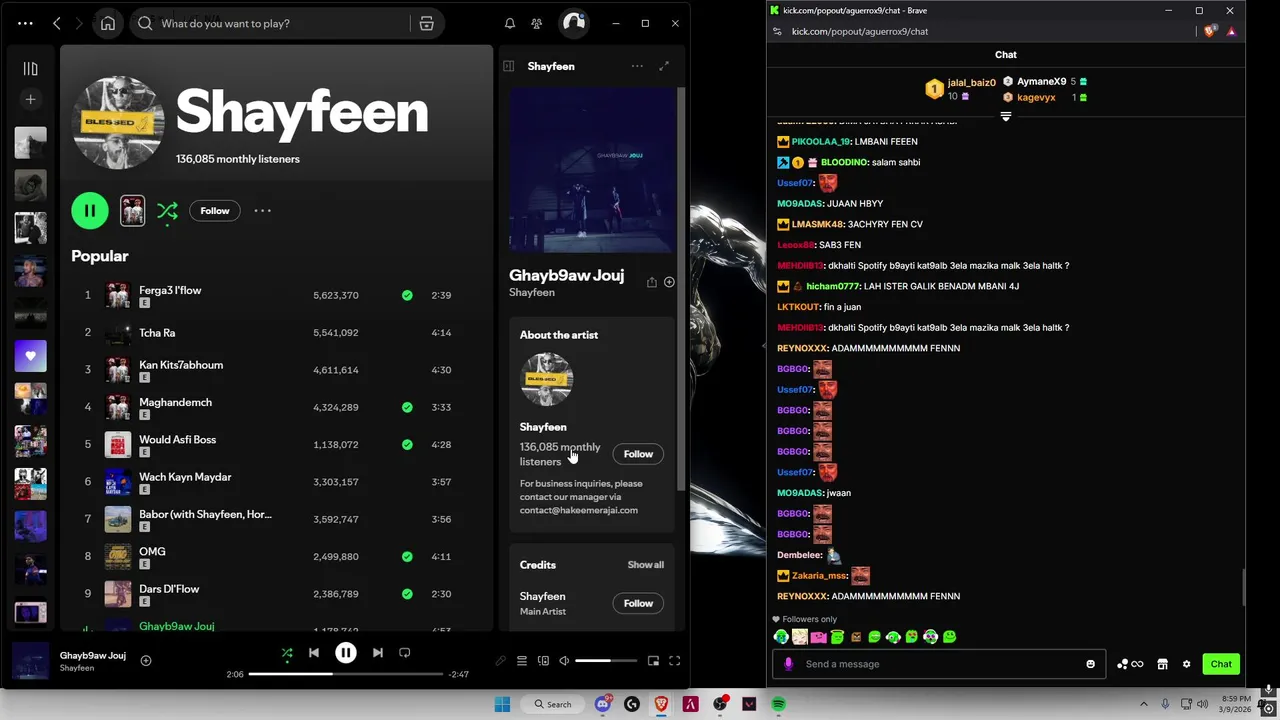This screenshot has width=1280, height=720.
Task: Toggle repeat mode
Action: click(x=404, y=653)
